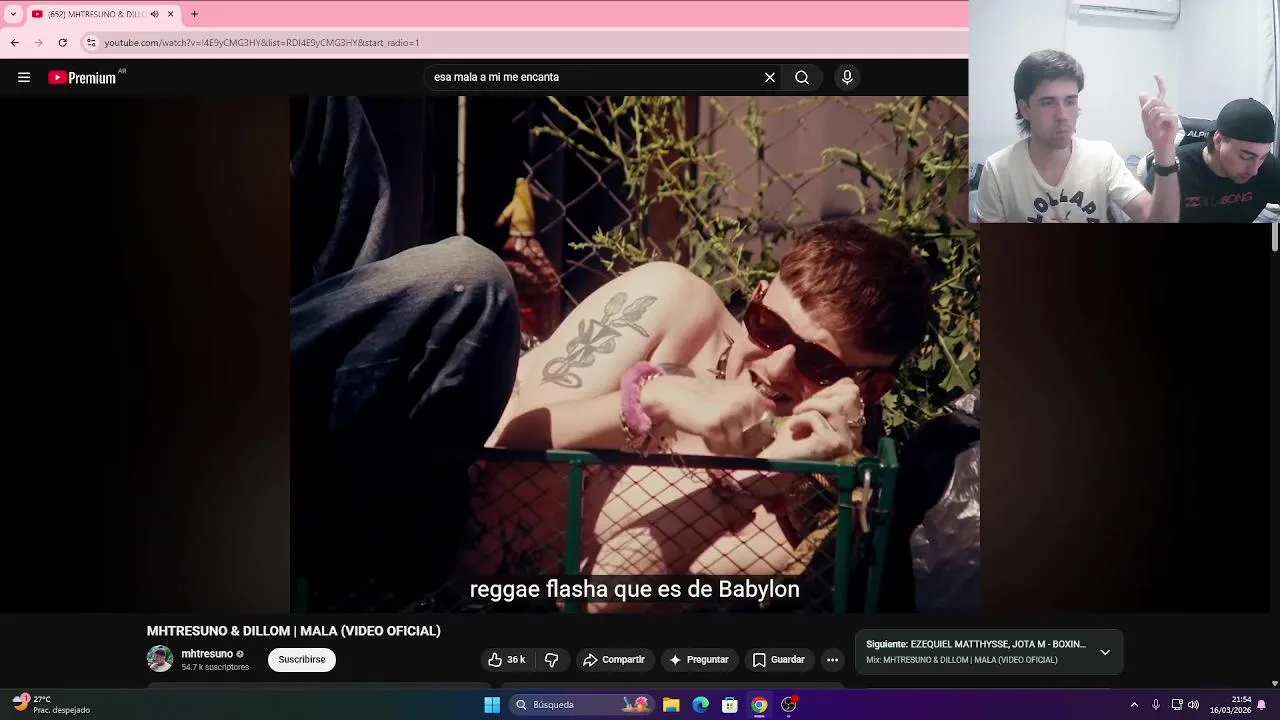This screenshot has width=1280, height=720.
Task: Mute the tab via speaker icon
Action: (x=154, y=14)
